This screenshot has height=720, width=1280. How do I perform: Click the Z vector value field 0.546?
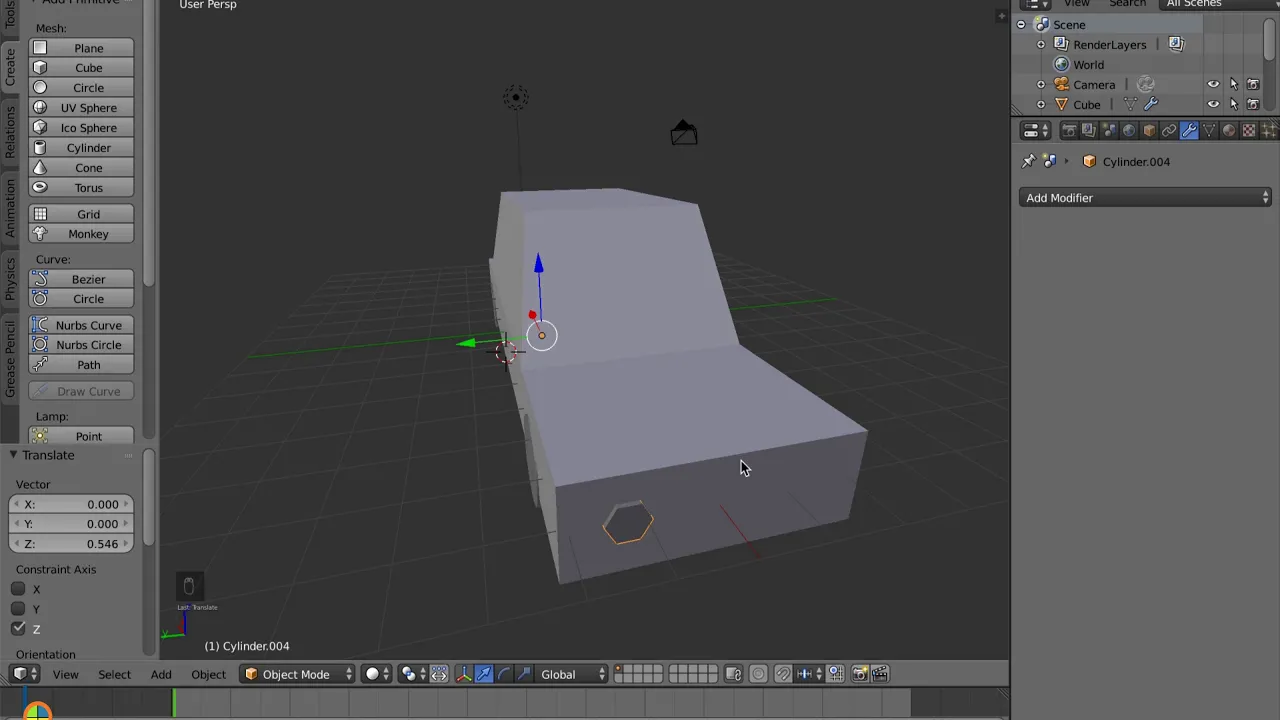tap(71, 544)
